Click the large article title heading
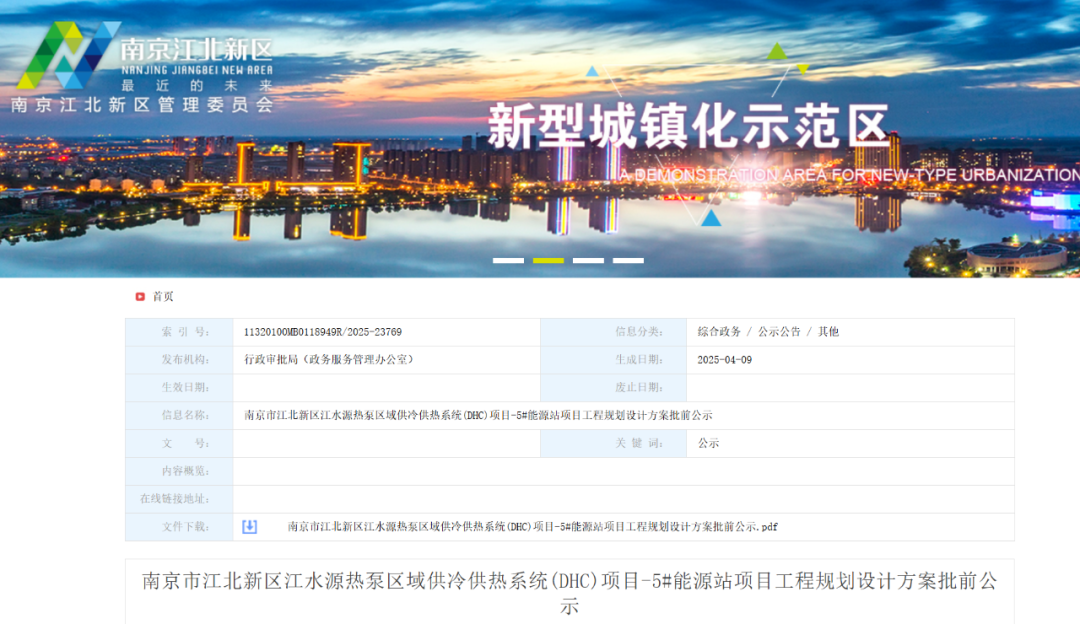 (569, 593)
